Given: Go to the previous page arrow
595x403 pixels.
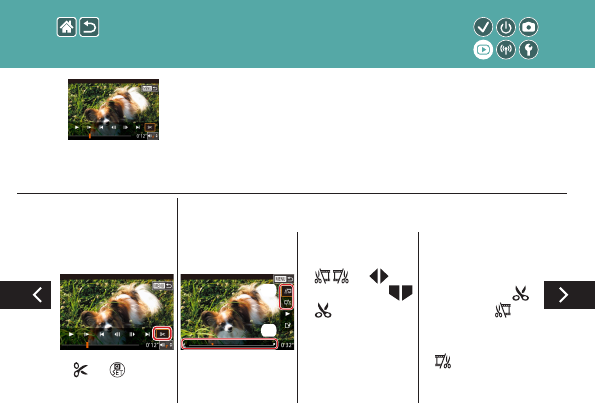Looking at the screenshot, I should pyautogui.click(x=25, y=295).
